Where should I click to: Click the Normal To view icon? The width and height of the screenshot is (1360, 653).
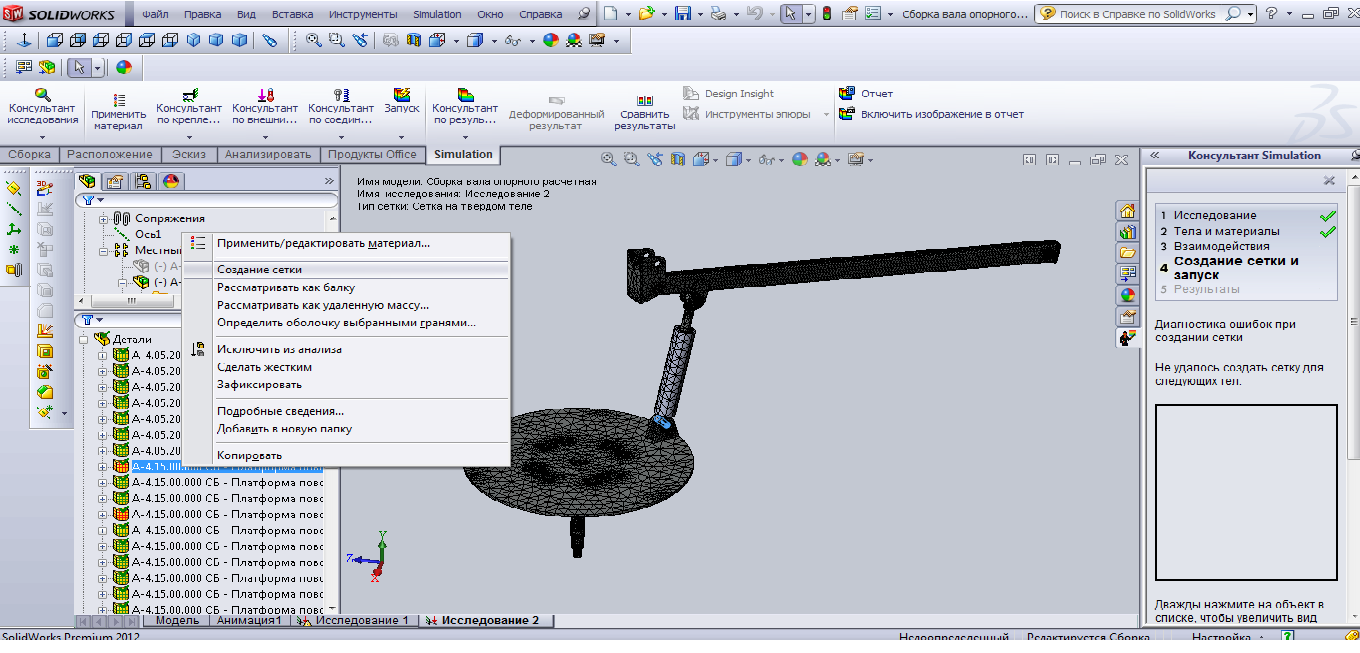24,41
